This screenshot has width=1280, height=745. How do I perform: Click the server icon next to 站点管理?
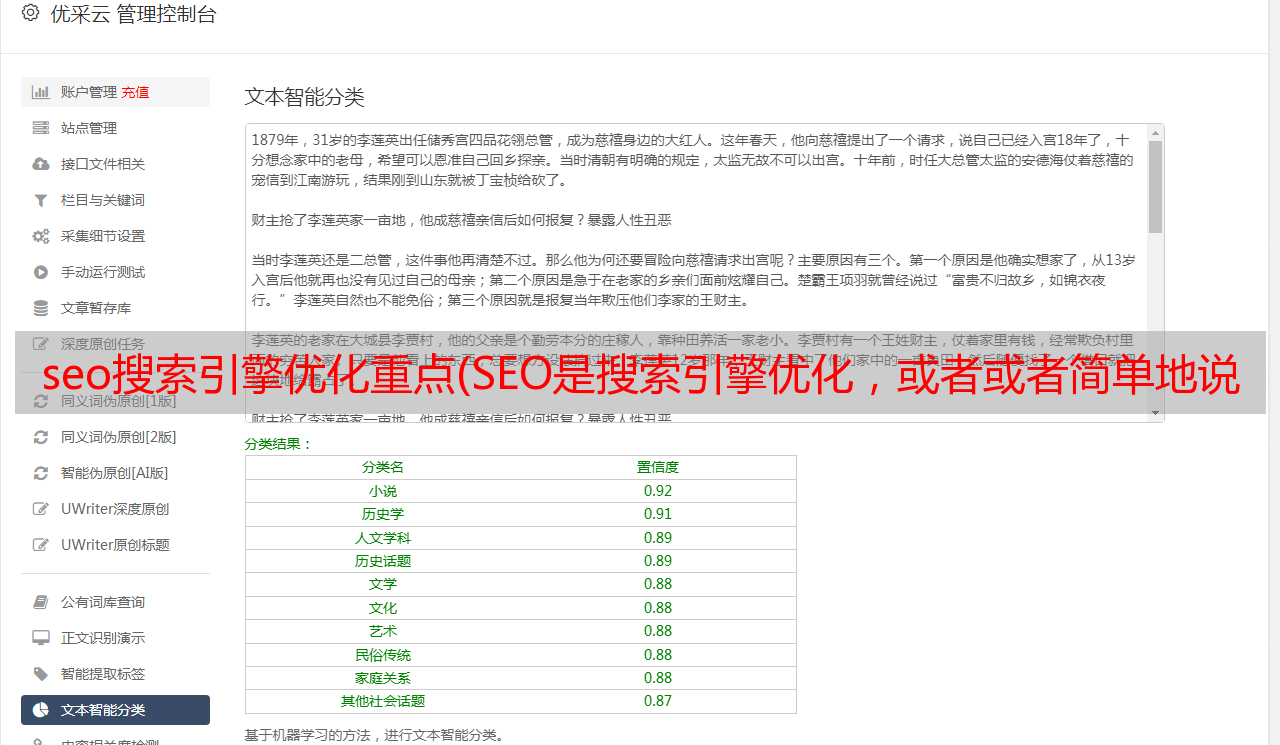tap(41, 128)
